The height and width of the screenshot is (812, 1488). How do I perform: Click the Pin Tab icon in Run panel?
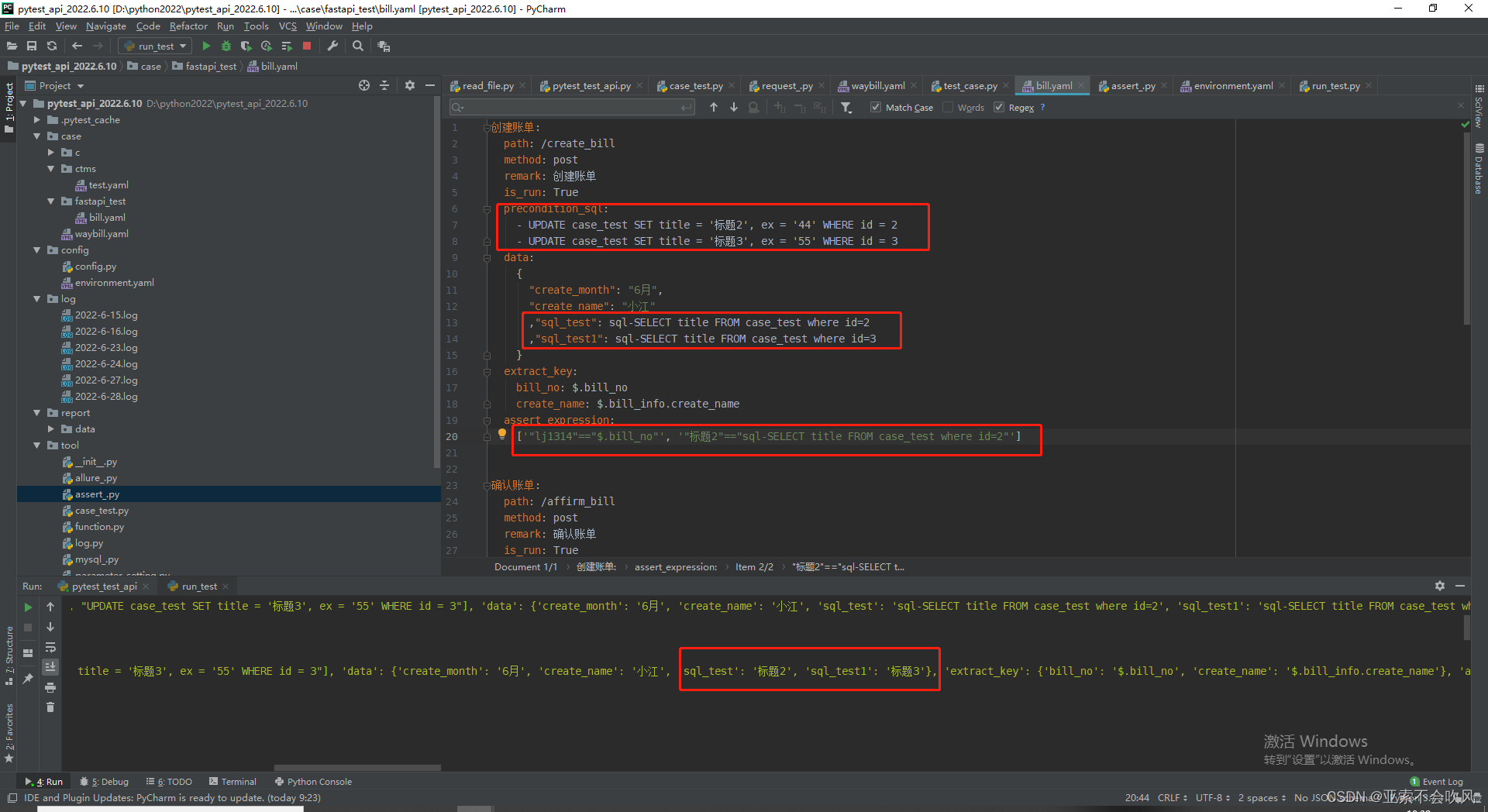click(28, 679)
